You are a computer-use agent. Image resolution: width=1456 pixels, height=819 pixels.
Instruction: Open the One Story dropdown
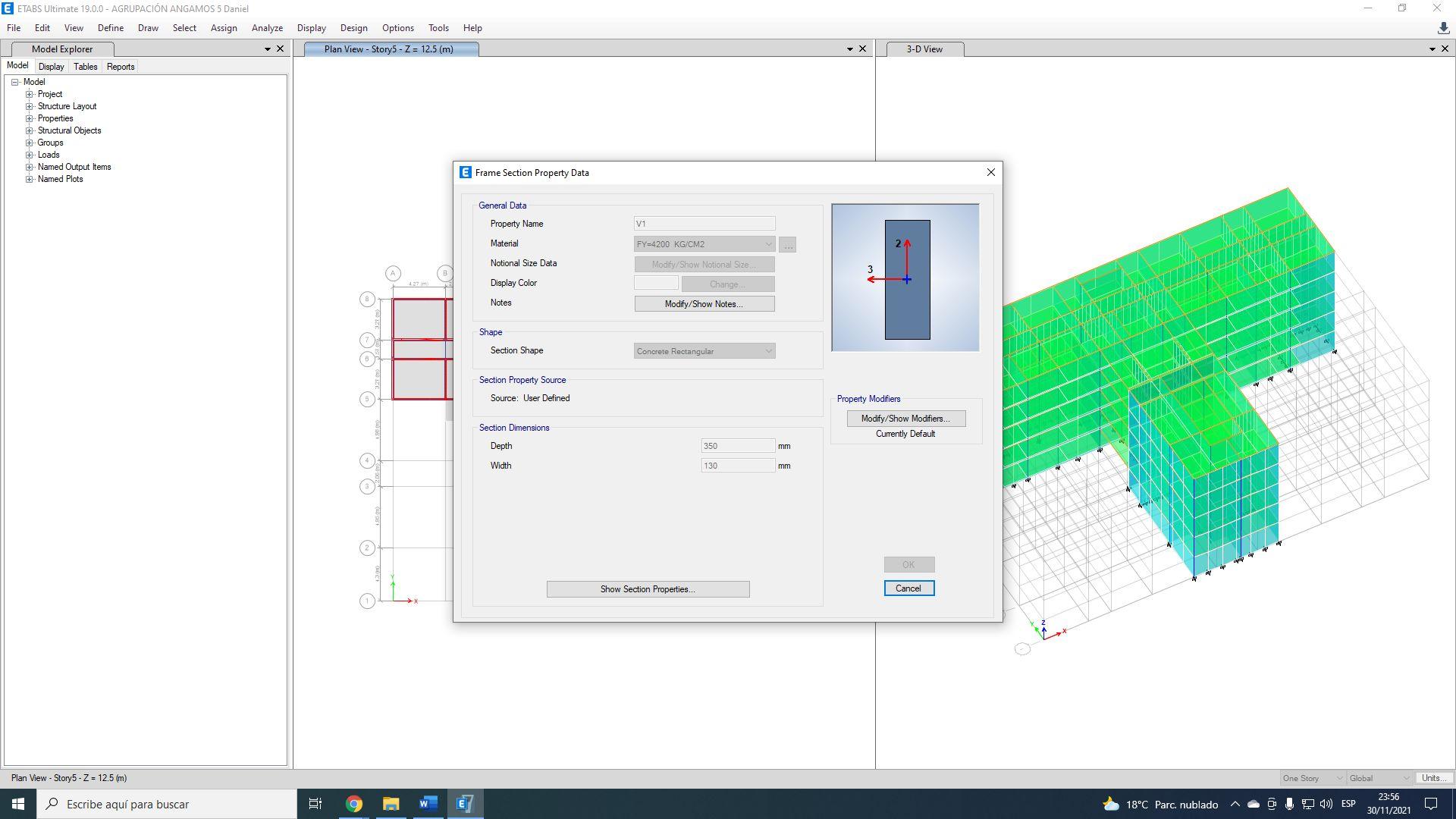tap(1312, 778)
